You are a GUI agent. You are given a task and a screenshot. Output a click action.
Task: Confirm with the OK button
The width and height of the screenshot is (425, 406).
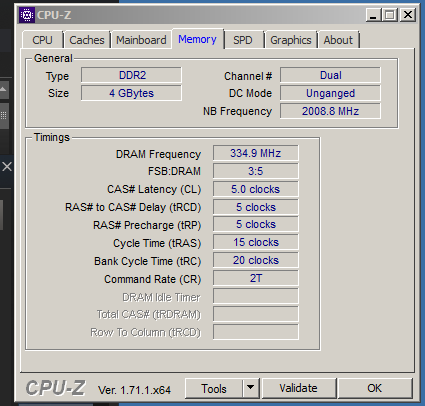click(x=375, y=388)
